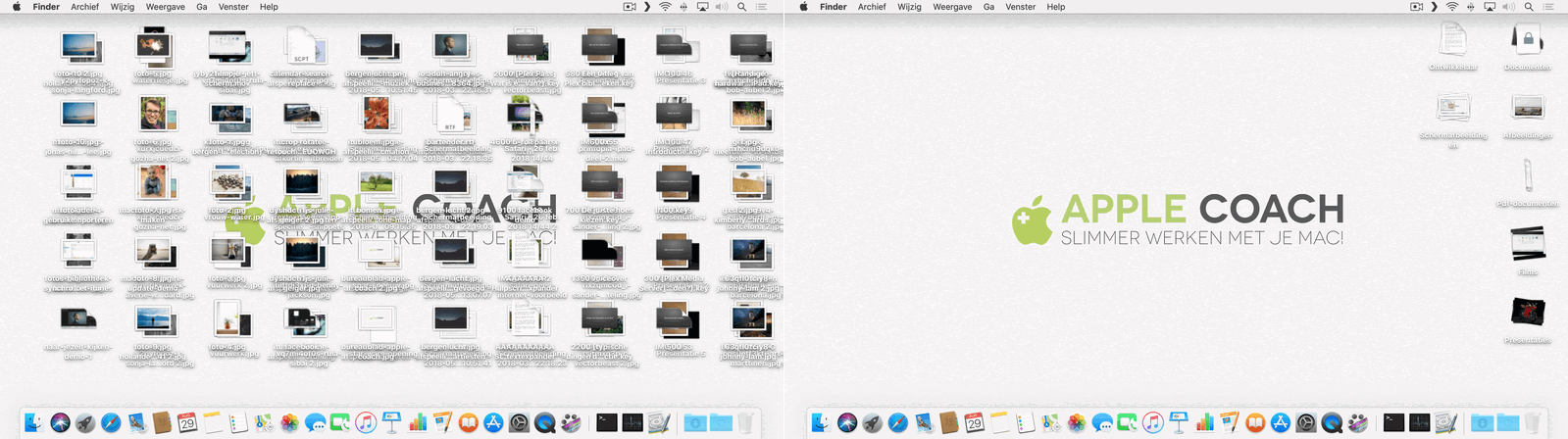
Task: Open Safari from the cluttered desktop's Dock
Action: pyautogui.click(x=111, y=423)
